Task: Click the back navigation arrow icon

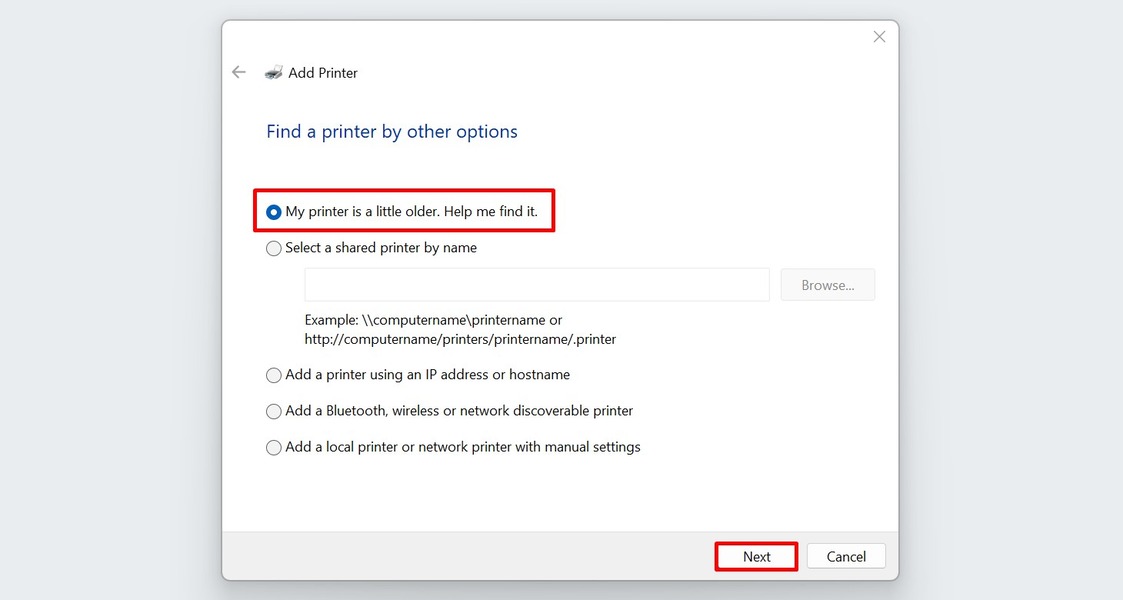Action: pos(239,71)
